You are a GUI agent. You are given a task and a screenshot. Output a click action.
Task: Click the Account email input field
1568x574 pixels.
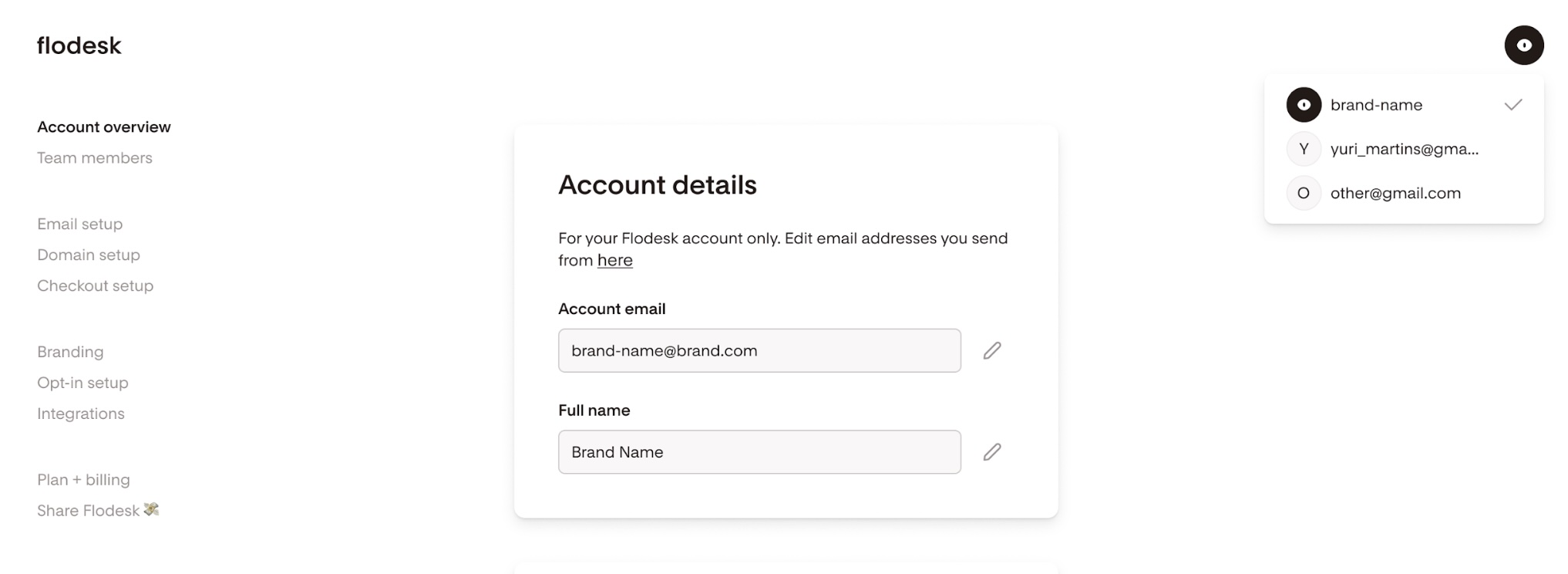coord(759,350)
